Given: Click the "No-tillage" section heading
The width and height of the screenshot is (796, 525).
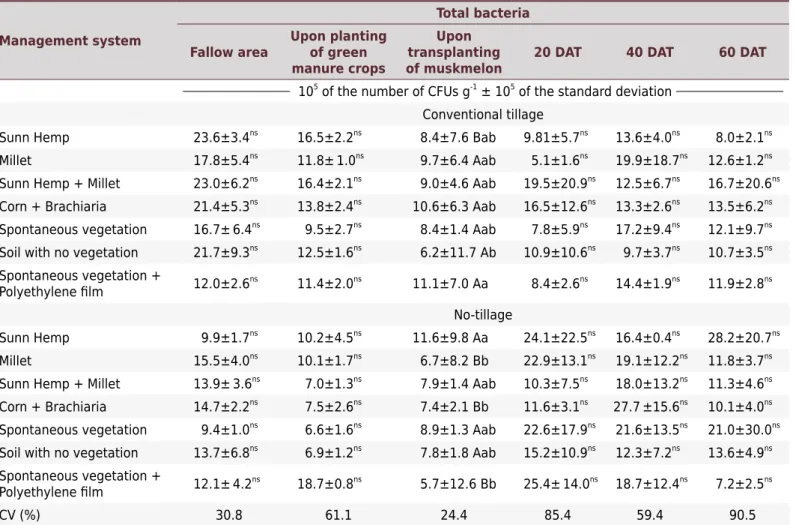Looking at the screenshot, I should 482,315.
